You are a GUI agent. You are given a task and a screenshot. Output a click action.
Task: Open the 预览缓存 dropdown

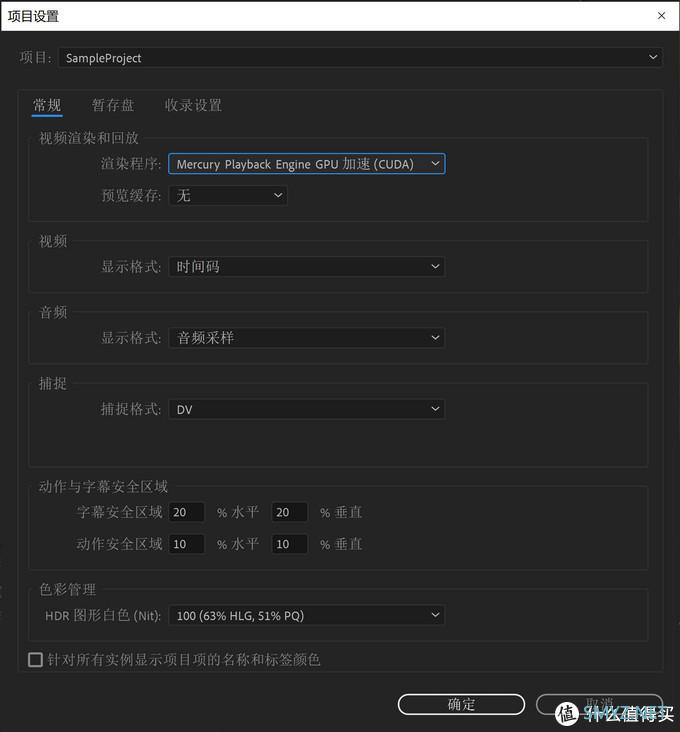[228, 195]
